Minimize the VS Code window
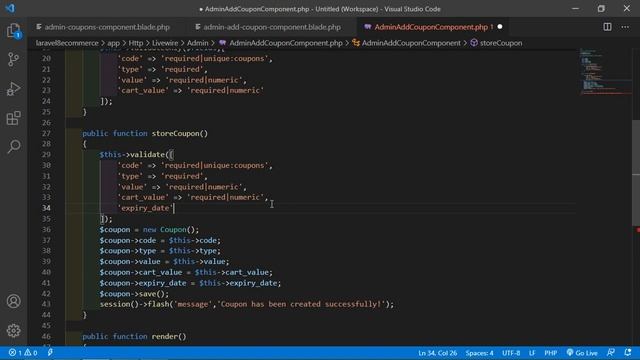The width and height of the screenshot is (640, 360). [x=575, y=9]
